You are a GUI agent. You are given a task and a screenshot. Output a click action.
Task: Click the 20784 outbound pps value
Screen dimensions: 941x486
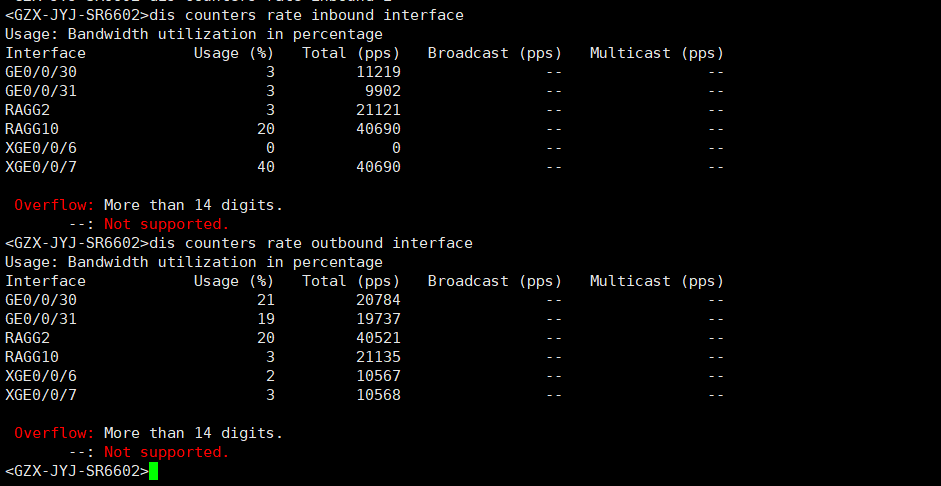click(x=378, y=300)
